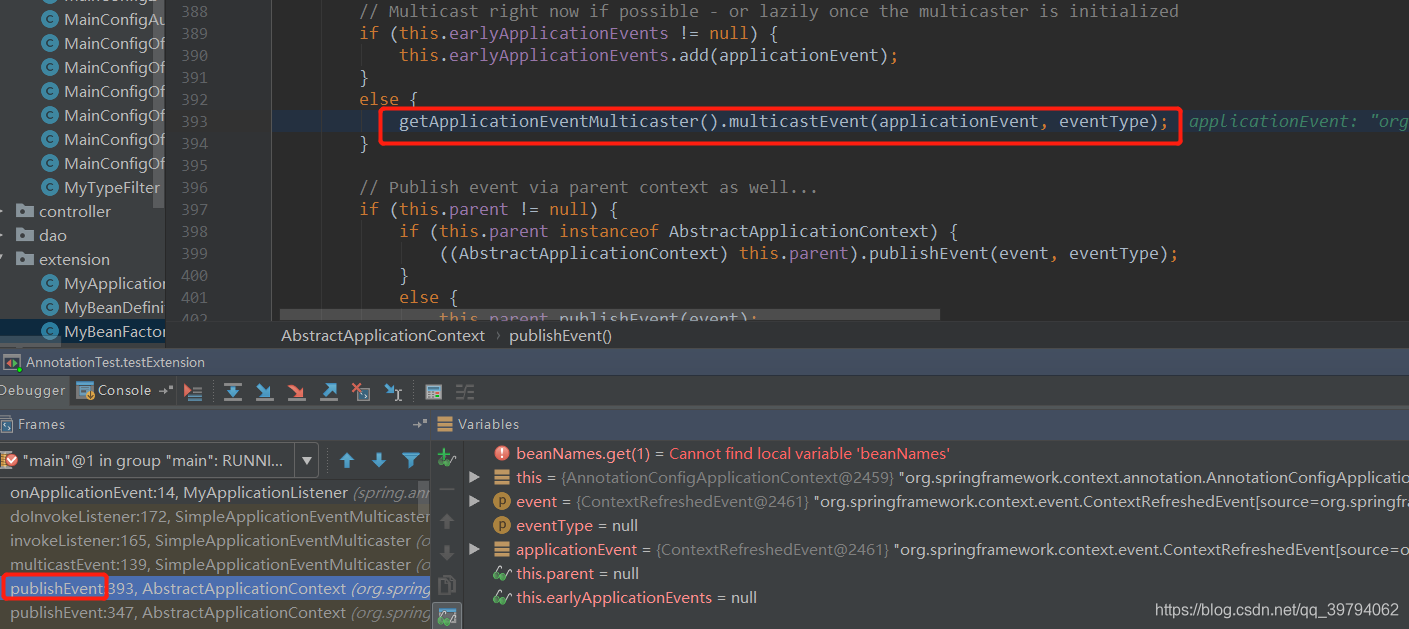Viewport: 1409px width, 629px height.
Task: Click move watch up arrow in Variables
Action: [x=447, y=521]
